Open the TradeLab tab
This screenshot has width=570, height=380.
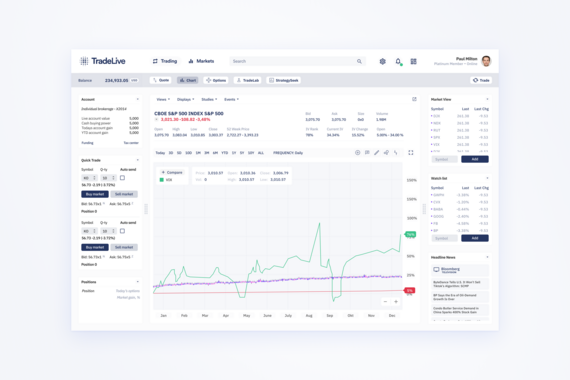click(248, 80)
